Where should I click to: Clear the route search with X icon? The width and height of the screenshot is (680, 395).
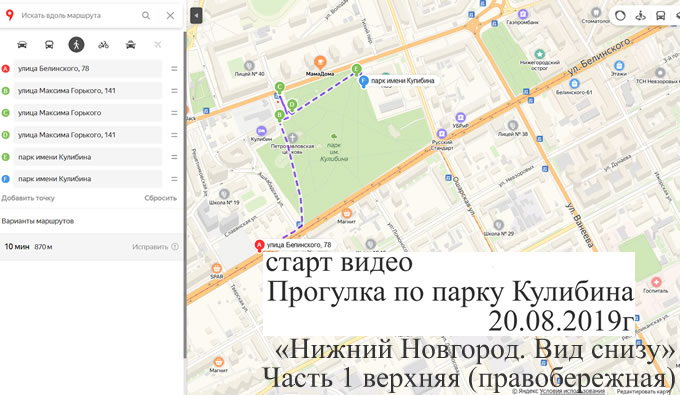pos(170,16)
